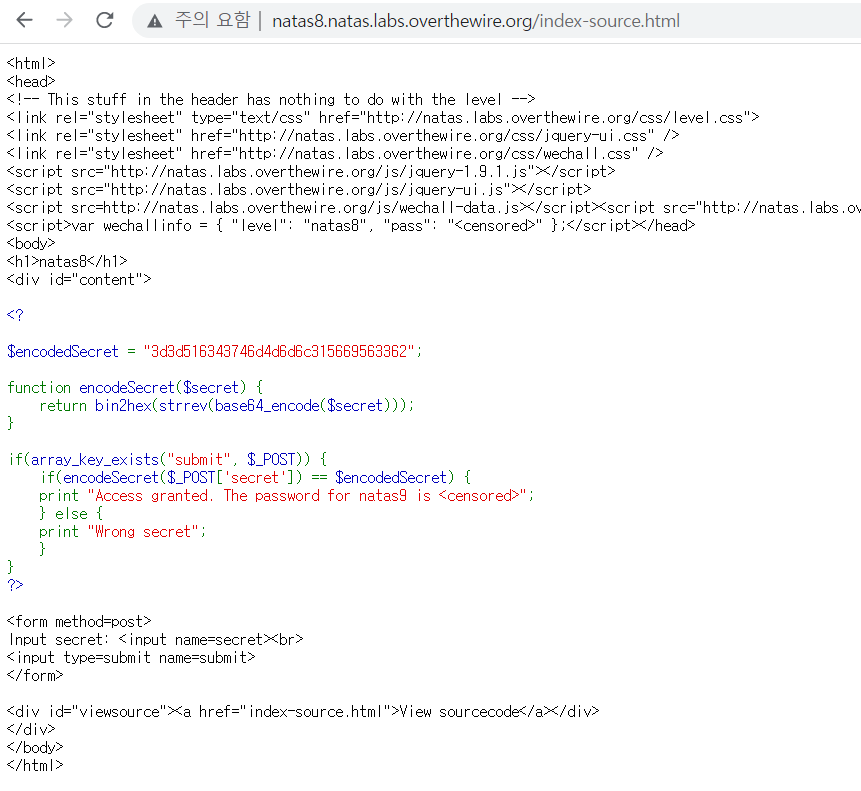Click the not-secure warning triangle icon
861x791 pixels.
click(x=155, y=21)
